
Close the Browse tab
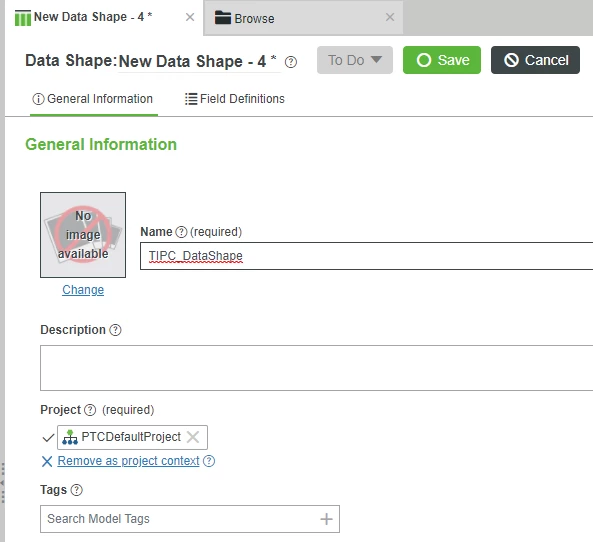tap(390, 17)
